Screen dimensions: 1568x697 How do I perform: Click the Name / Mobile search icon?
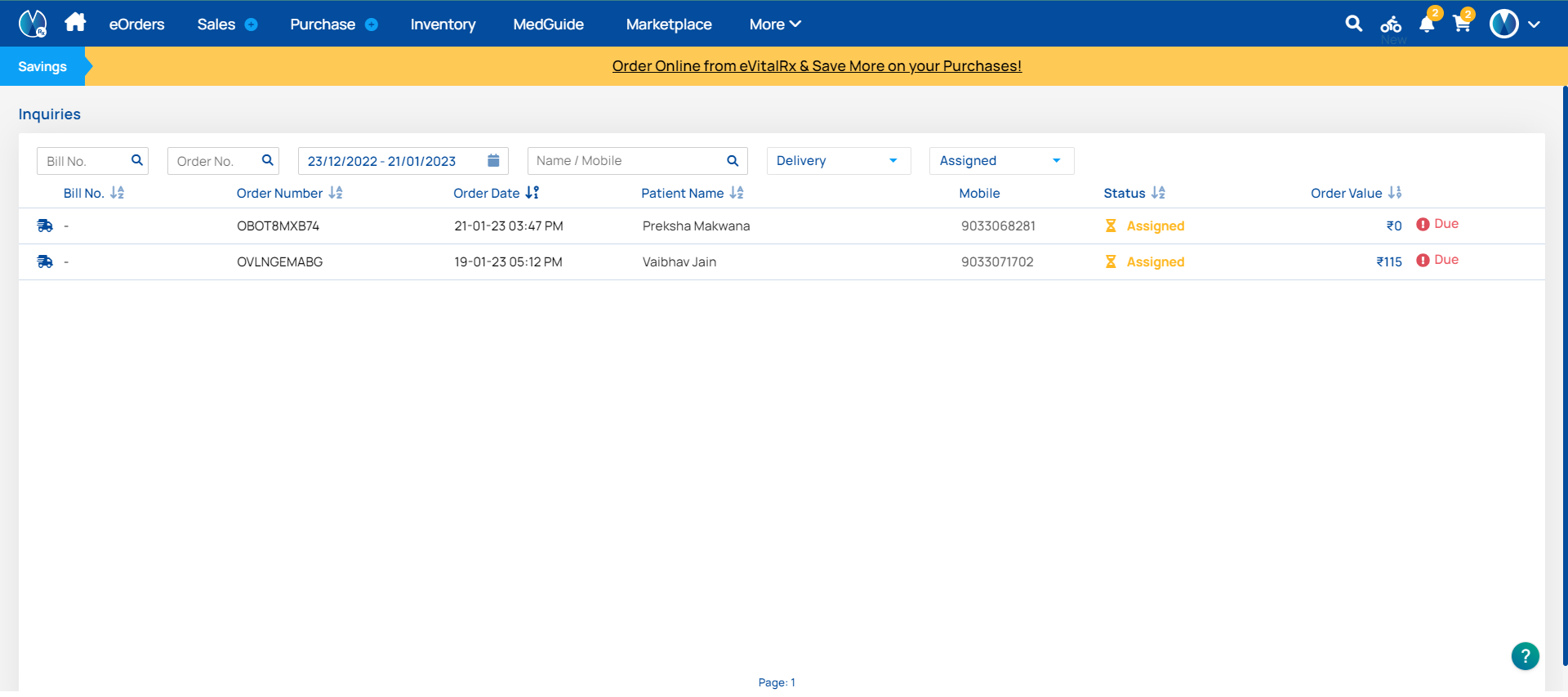pos(733,161)
